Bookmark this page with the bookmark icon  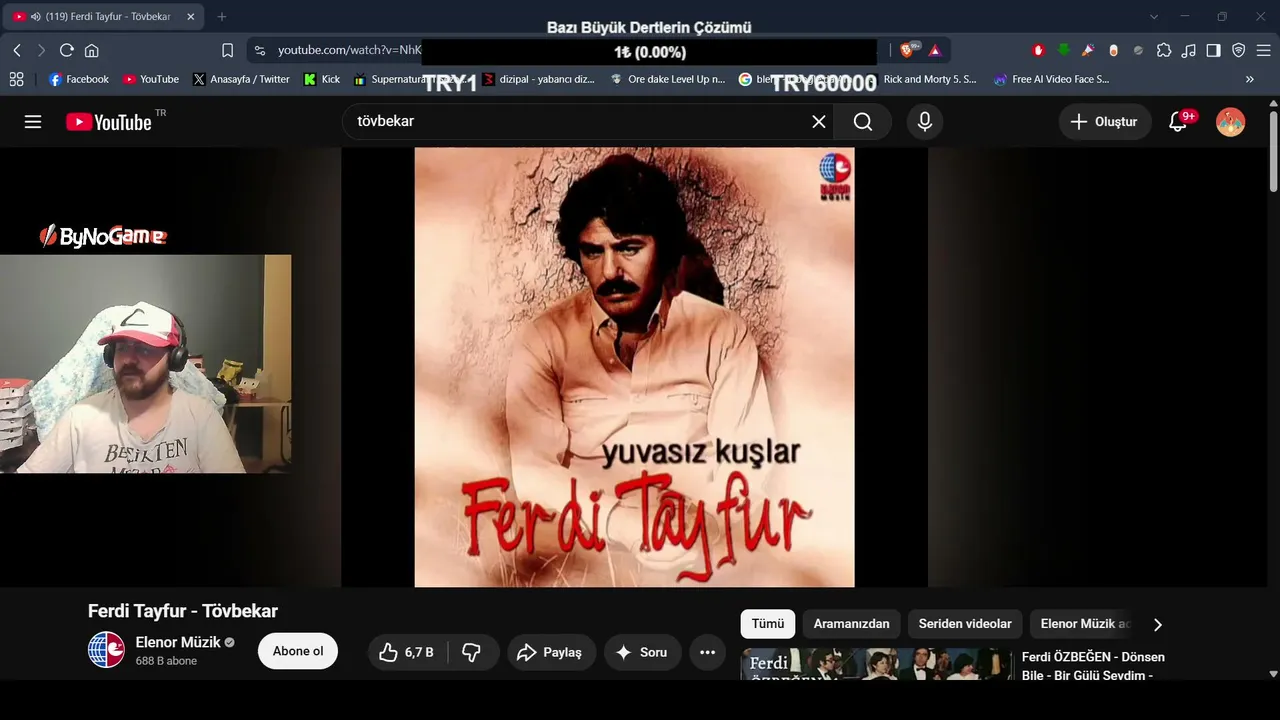(x=228, y=50)
